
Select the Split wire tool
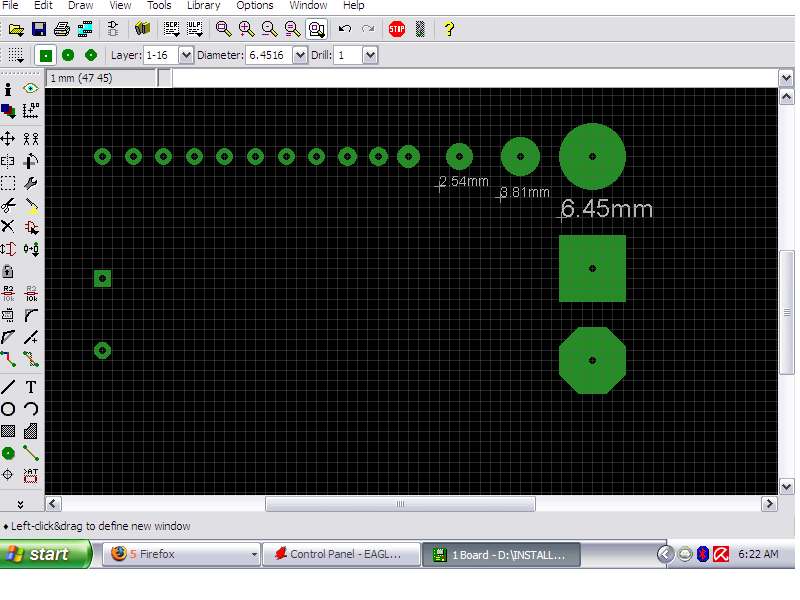(x=8, y=337)
